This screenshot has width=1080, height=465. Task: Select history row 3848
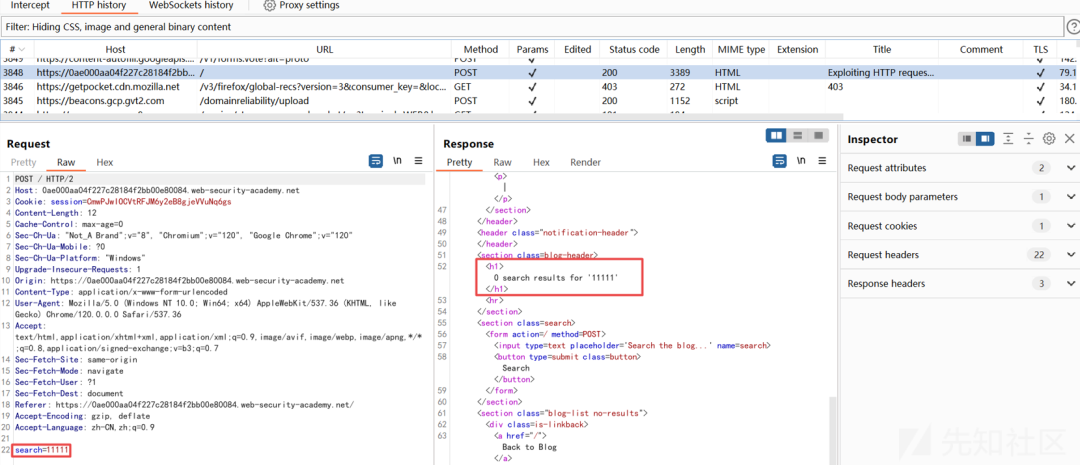tap(540, 72)
